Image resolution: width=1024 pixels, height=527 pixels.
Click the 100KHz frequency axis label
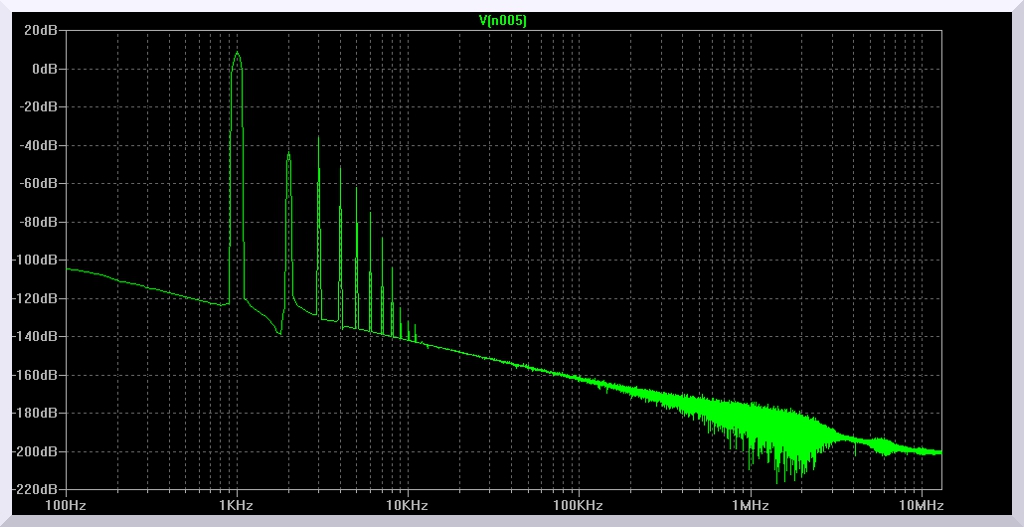578,506
